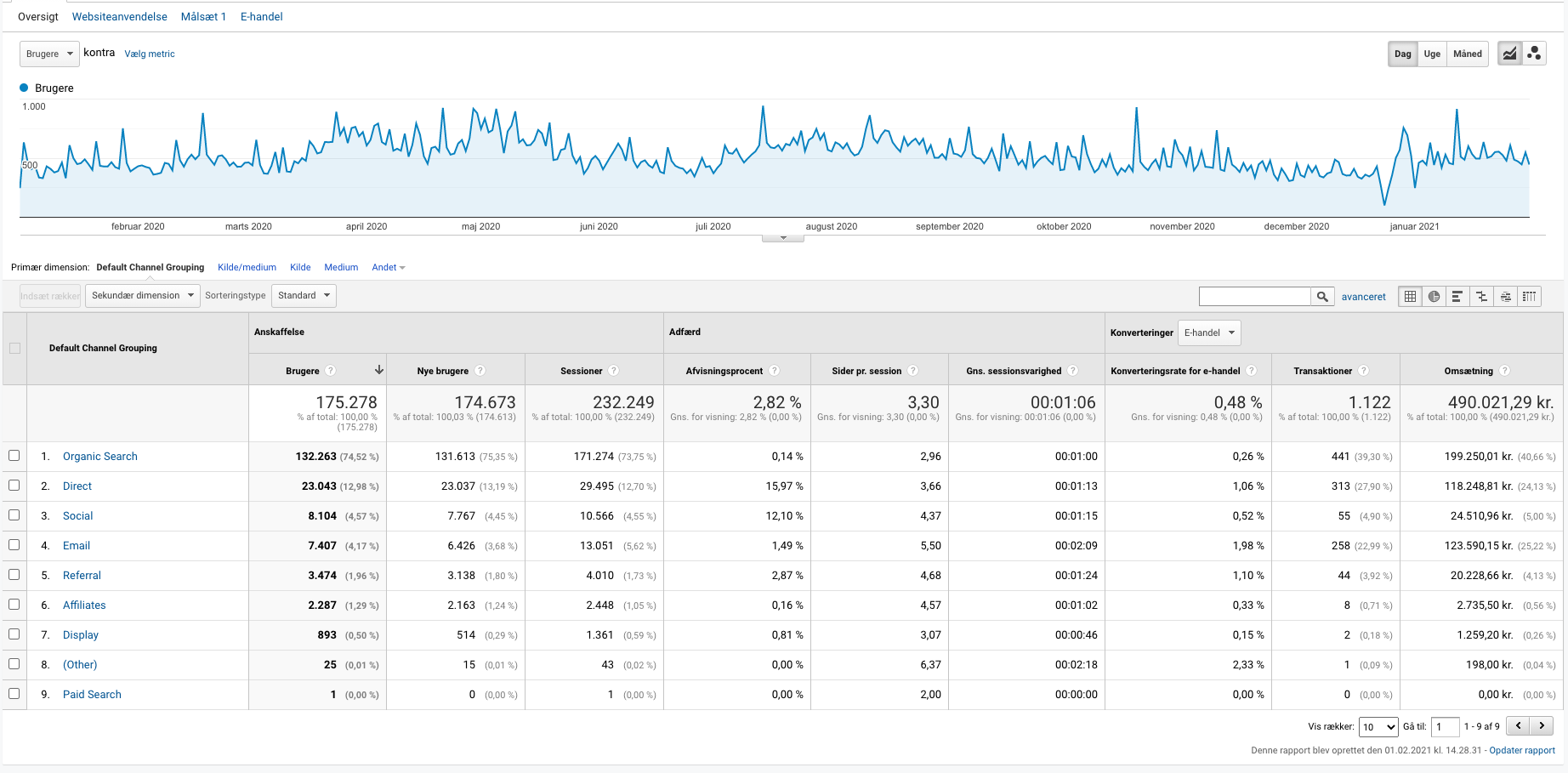
Task: Select the bar performance view
Action: point(1457,296)
